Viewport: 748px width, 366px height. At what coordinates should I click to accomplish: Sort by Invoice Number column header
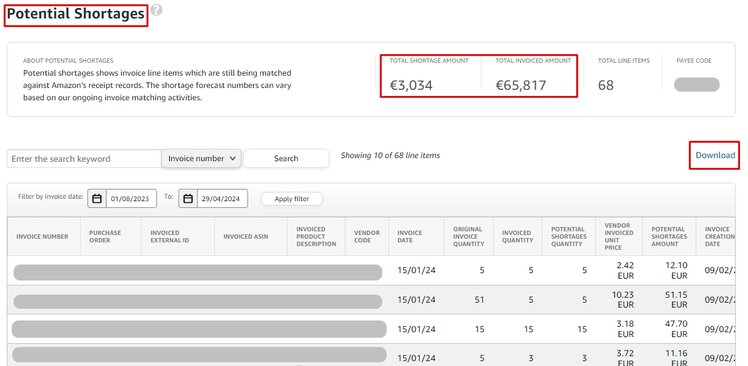coord(44,237)
